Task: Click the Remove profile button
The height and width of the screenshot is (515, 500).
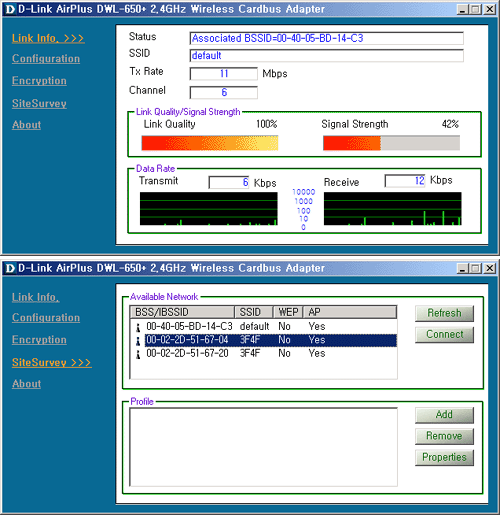Action: pyautogui.click(x=444, y=436)
